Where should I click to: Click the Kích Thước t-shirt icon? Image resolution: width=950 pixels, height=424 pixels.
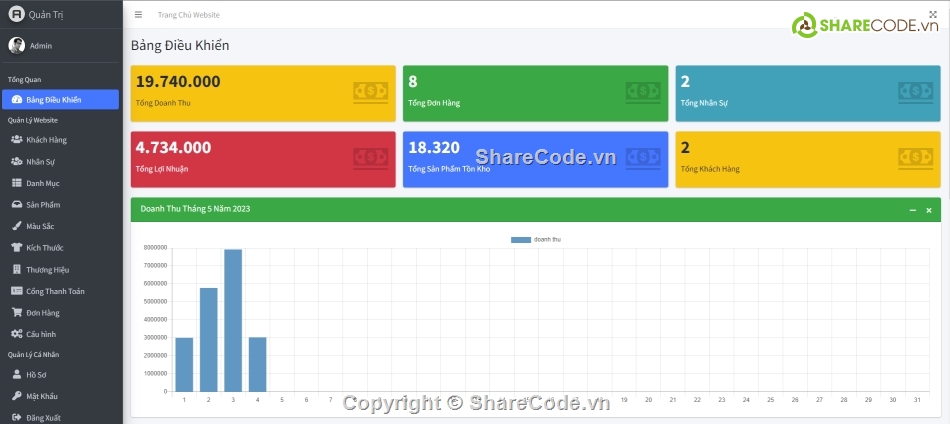16,248
